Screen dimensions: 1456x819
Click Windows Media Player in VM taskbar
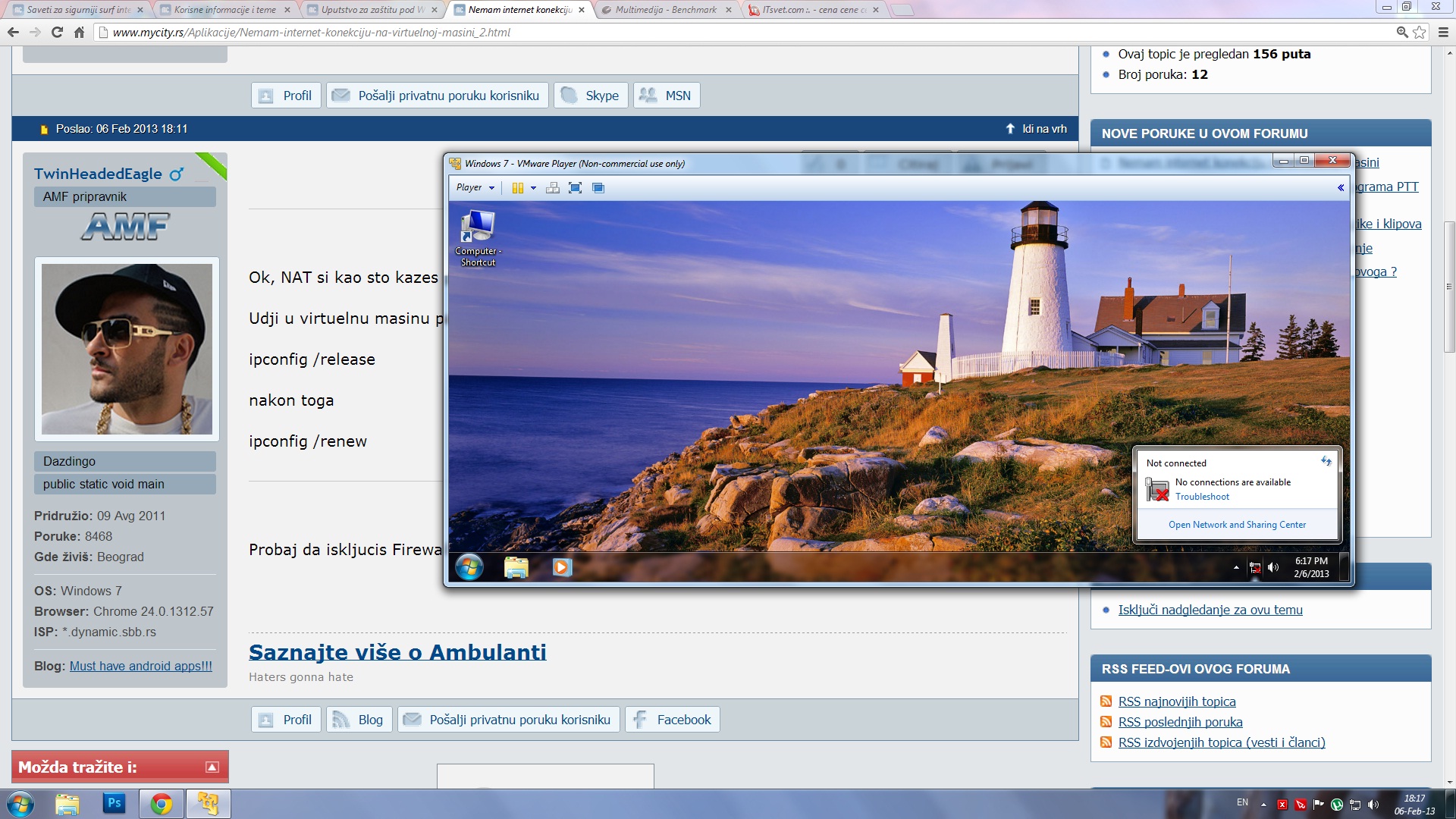pyautogui.click(x=562, y=567)
